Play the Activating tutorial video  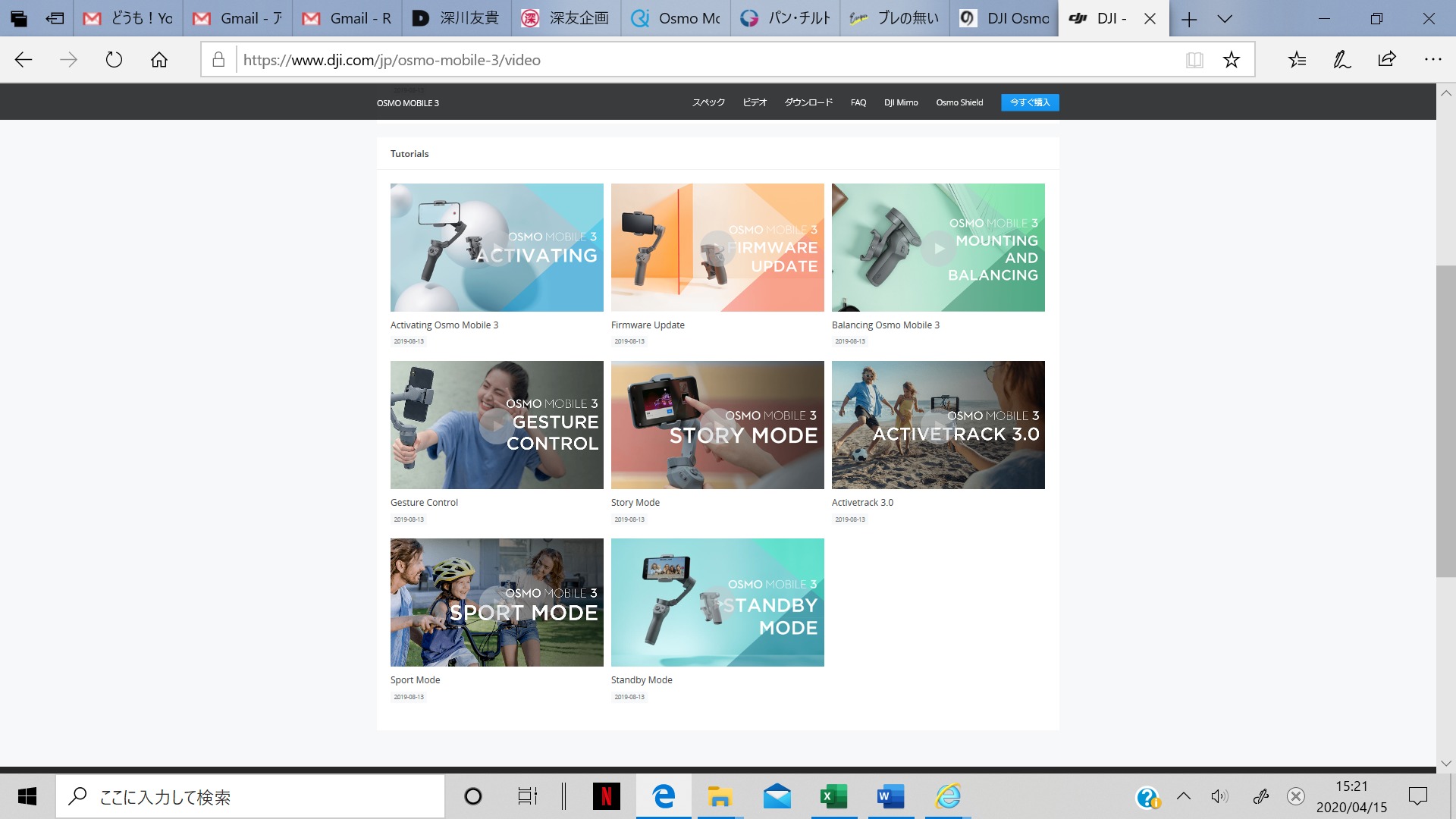497,247
